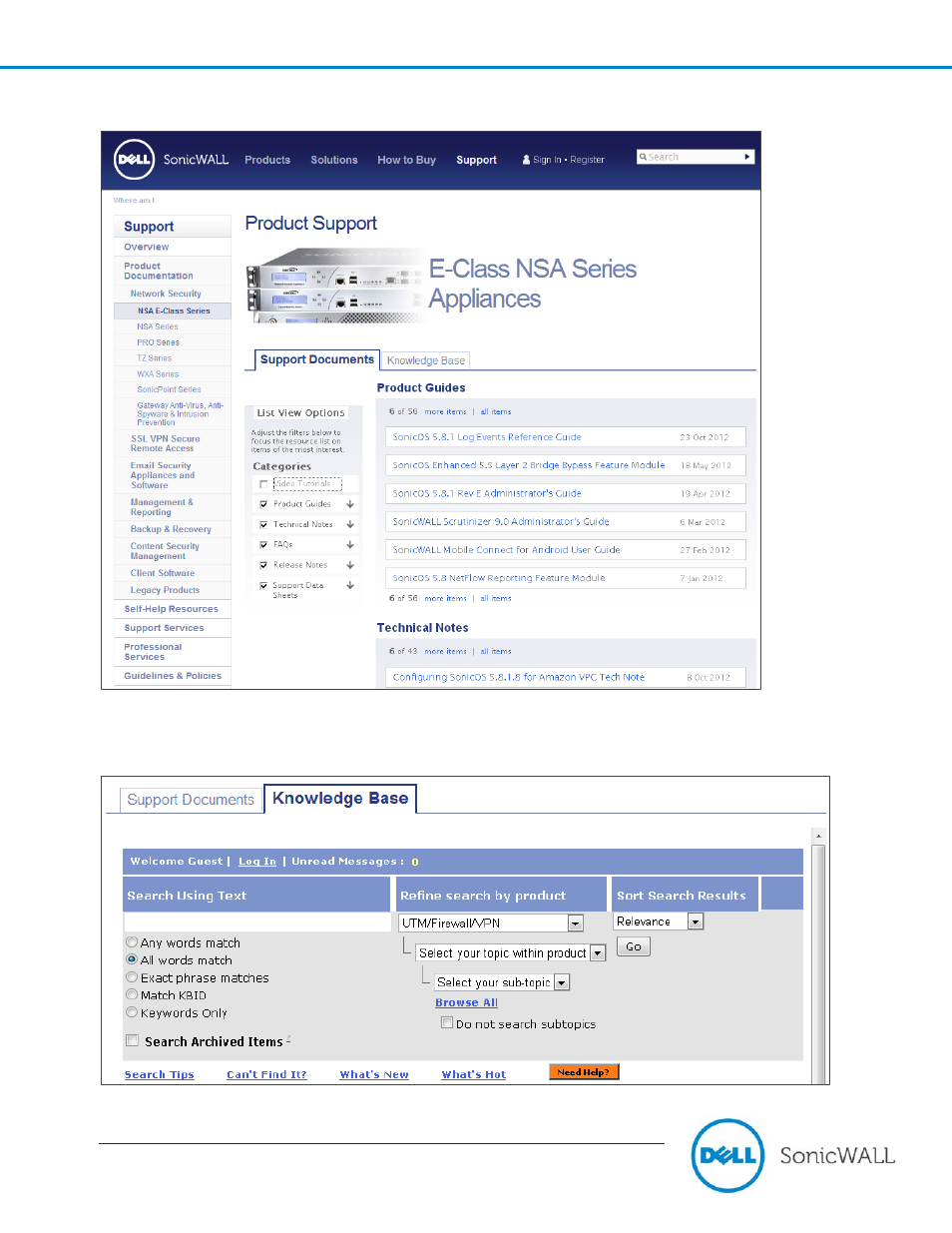952x1233 pixels.
Task: Open the What's Hot link
Action: [474, 1074]
